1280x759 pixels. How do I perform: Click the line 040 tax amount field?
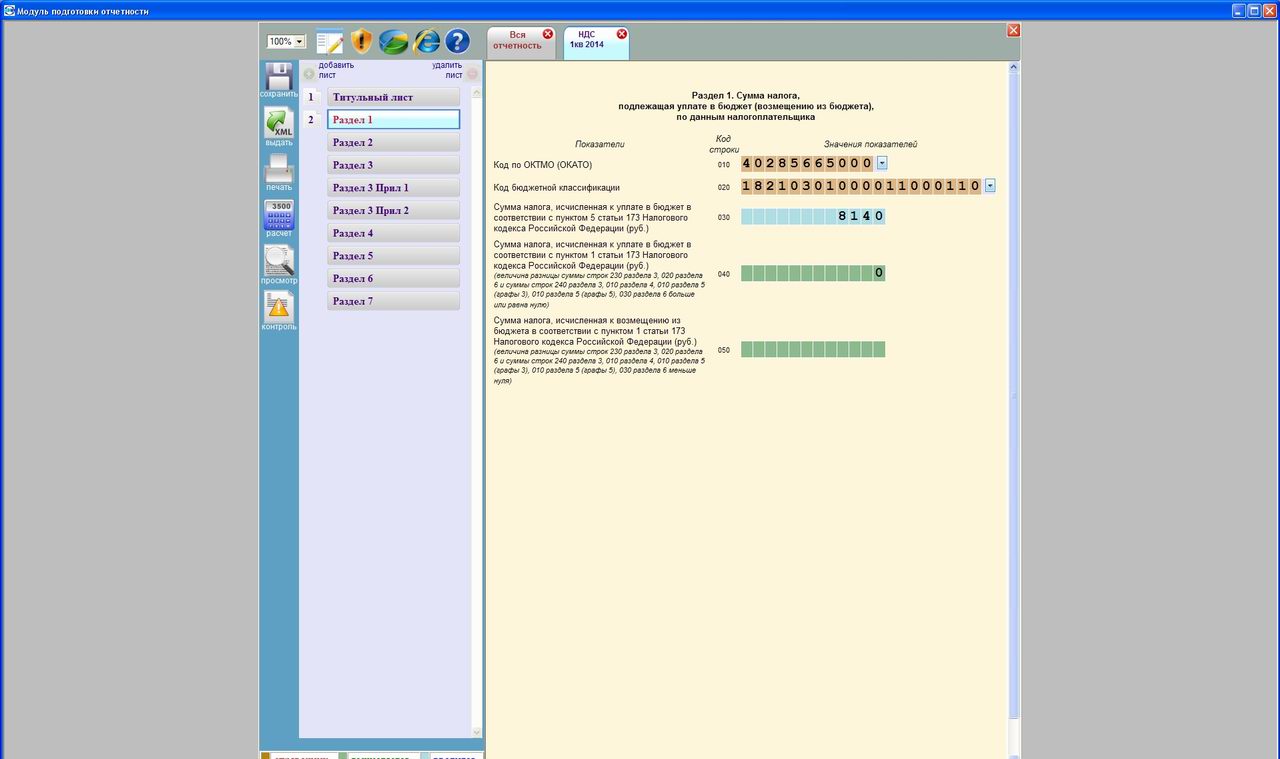[x=813, y=273]
